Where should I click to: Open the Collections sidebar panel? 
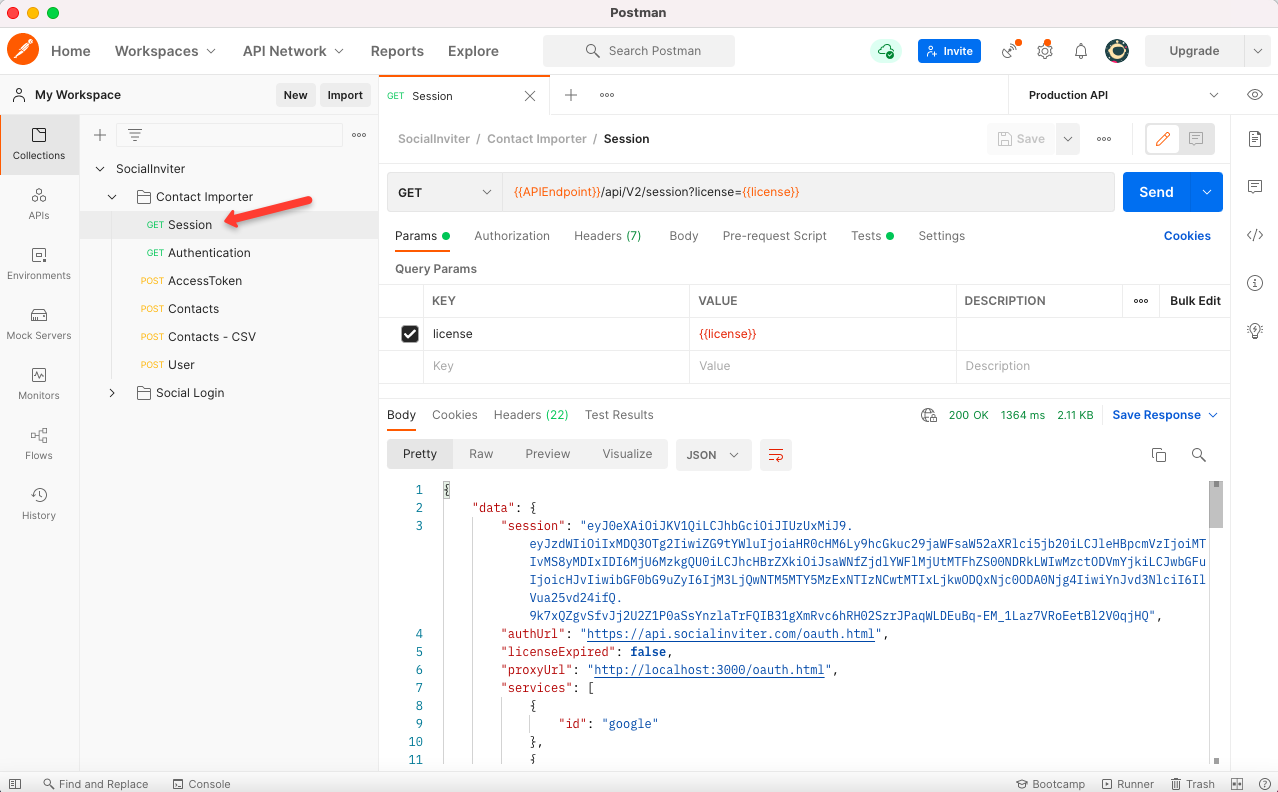click(x=39, y=144)
